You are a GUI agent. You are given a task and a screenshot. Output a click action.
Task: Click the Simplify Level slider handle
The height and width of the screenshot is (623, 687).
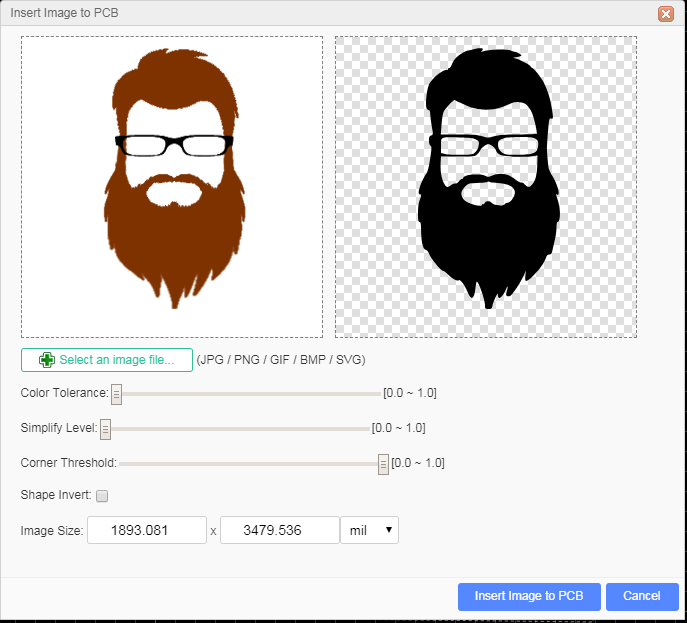click(x=105, y=429)
